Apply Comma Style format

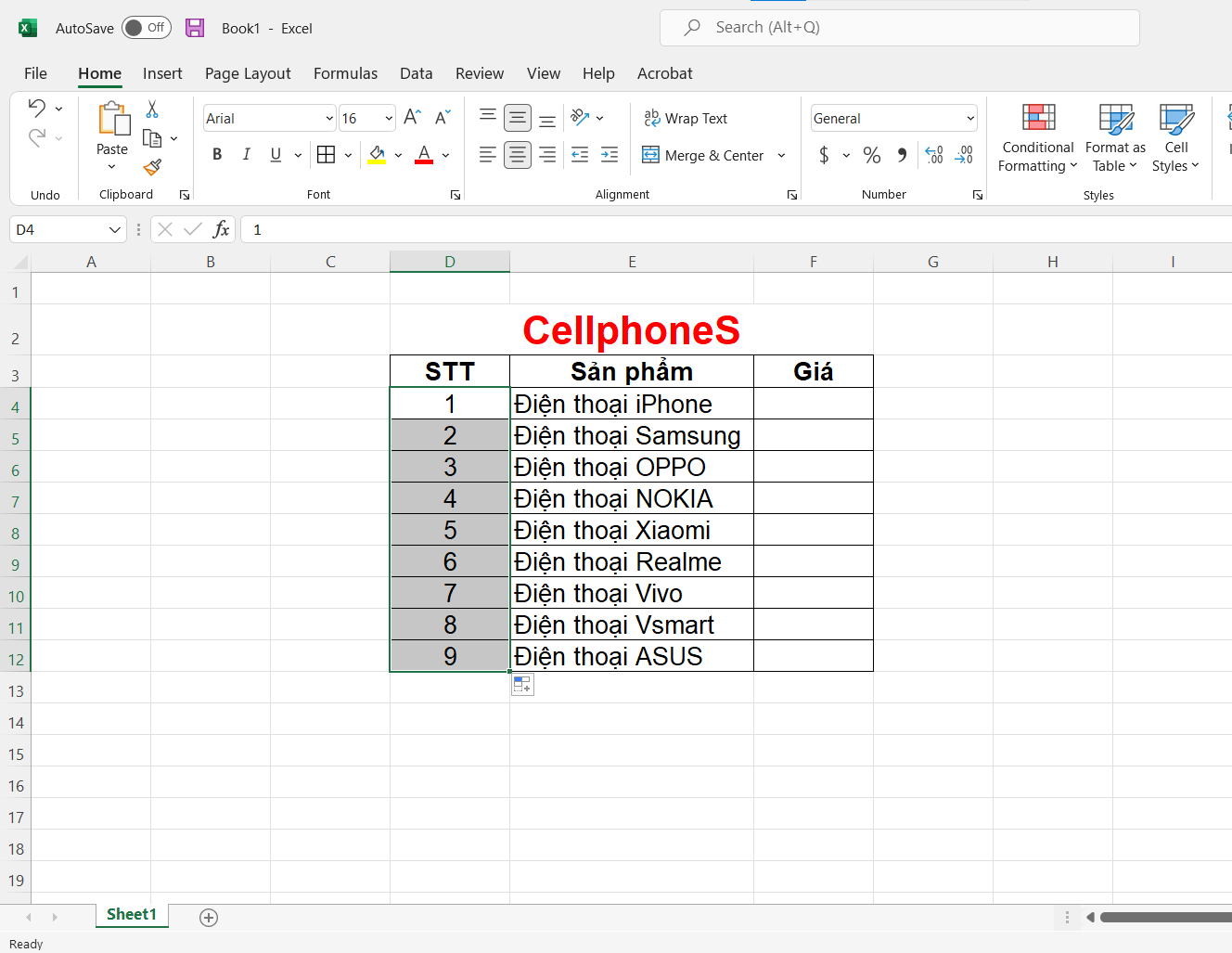[902, 155]
